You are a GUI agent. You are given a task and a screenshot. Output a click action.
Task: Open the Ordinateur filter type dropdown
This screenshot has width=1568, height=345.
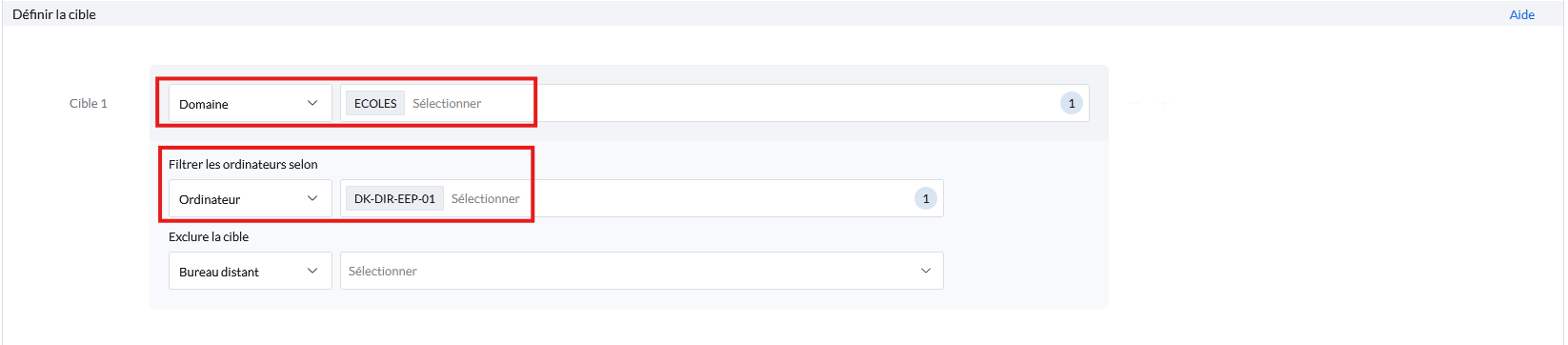[x=251, y=198]
